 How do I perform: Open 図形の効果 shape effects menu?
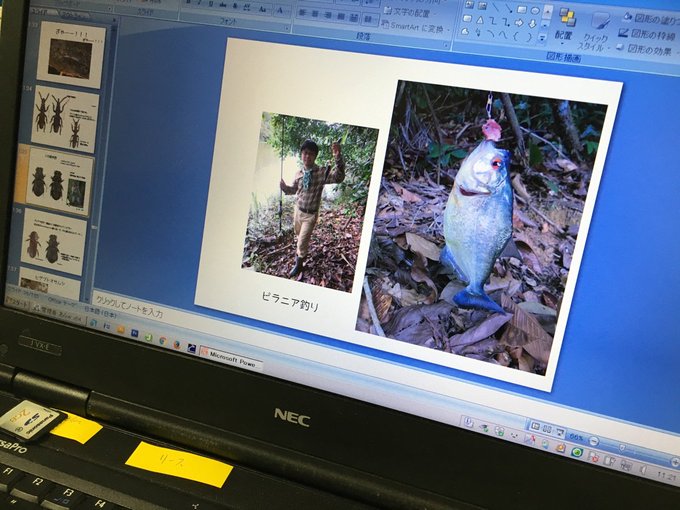pos(645,49)
